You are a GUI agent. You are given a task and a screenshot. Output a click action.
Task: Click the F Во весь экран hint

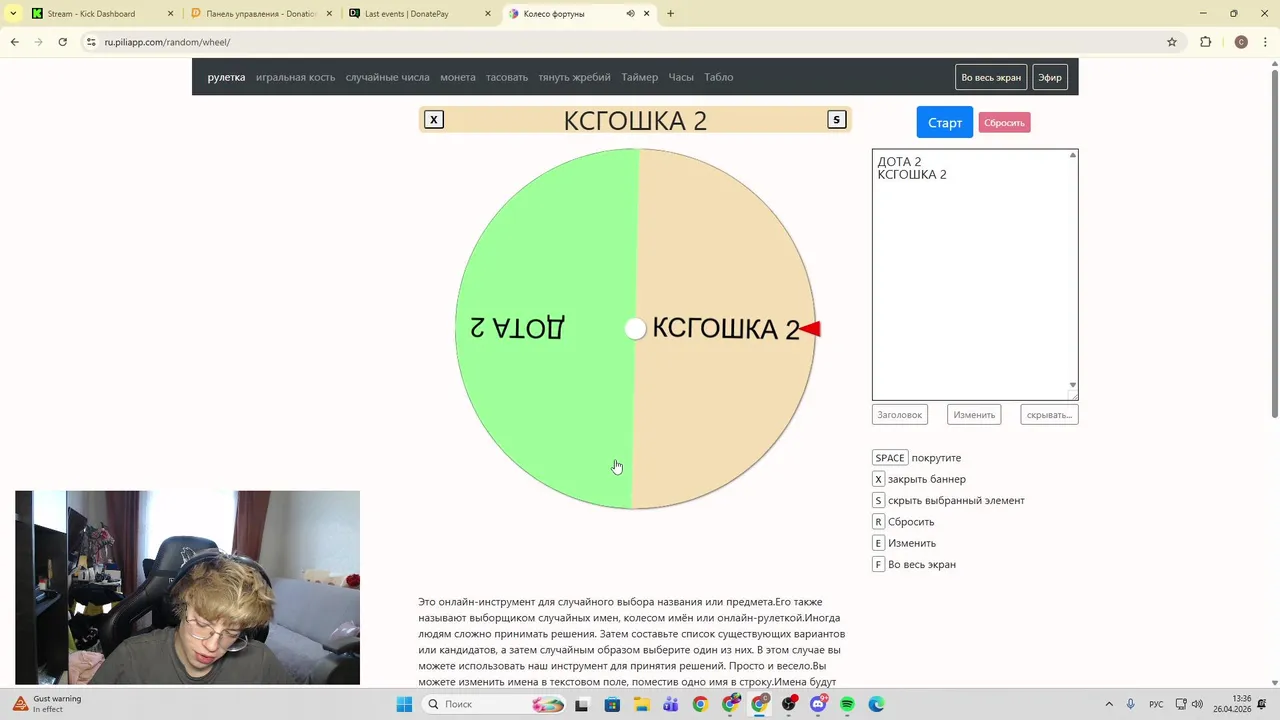click(x=914, y=564)
